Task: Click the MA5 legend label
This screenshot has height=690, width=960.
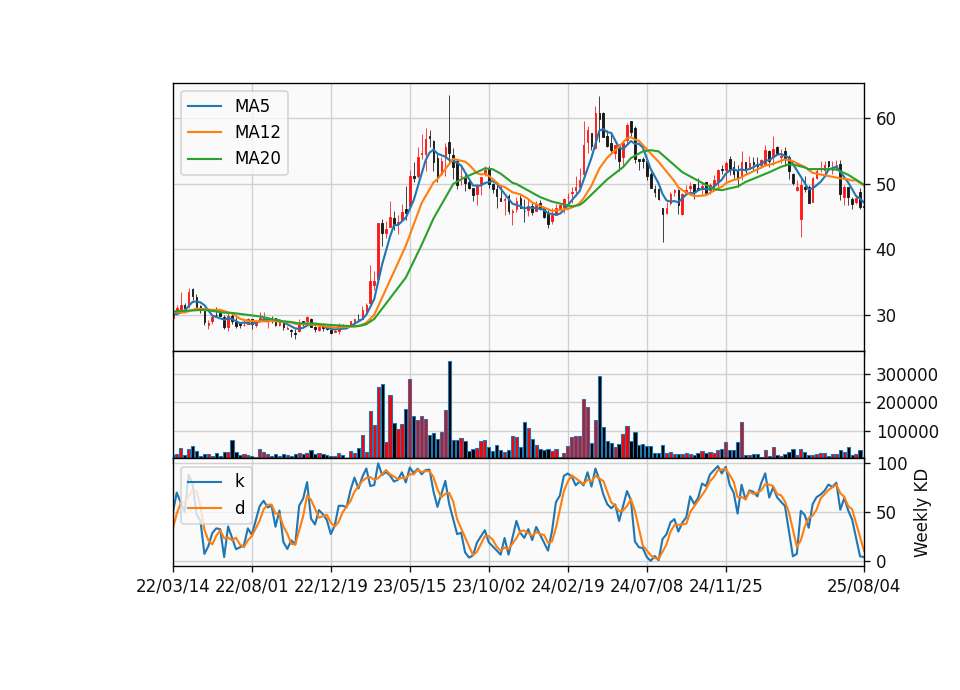Action: [x=252, y=106]
